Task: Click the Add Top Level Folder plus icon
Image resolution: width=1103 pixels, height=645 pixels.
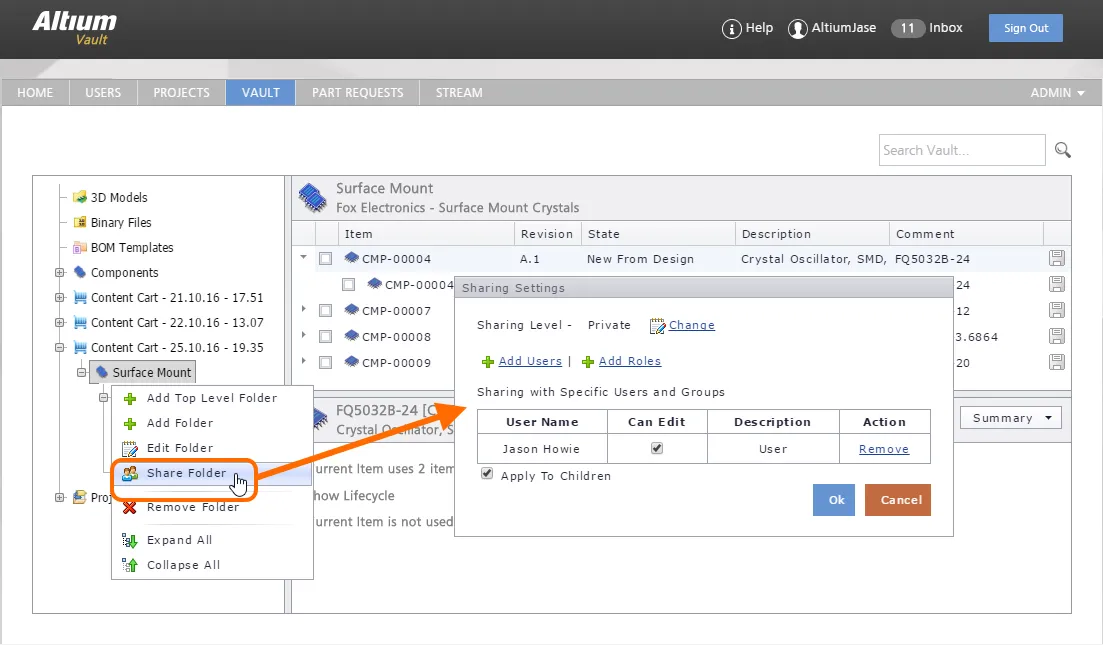Action: (x=129, y=399)
